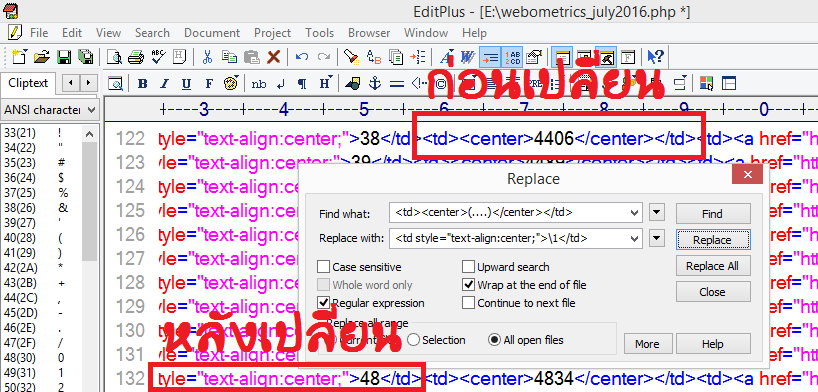Click the Undo arrow icon
This screenshot has height=392, width=818.
pos(302,57)
